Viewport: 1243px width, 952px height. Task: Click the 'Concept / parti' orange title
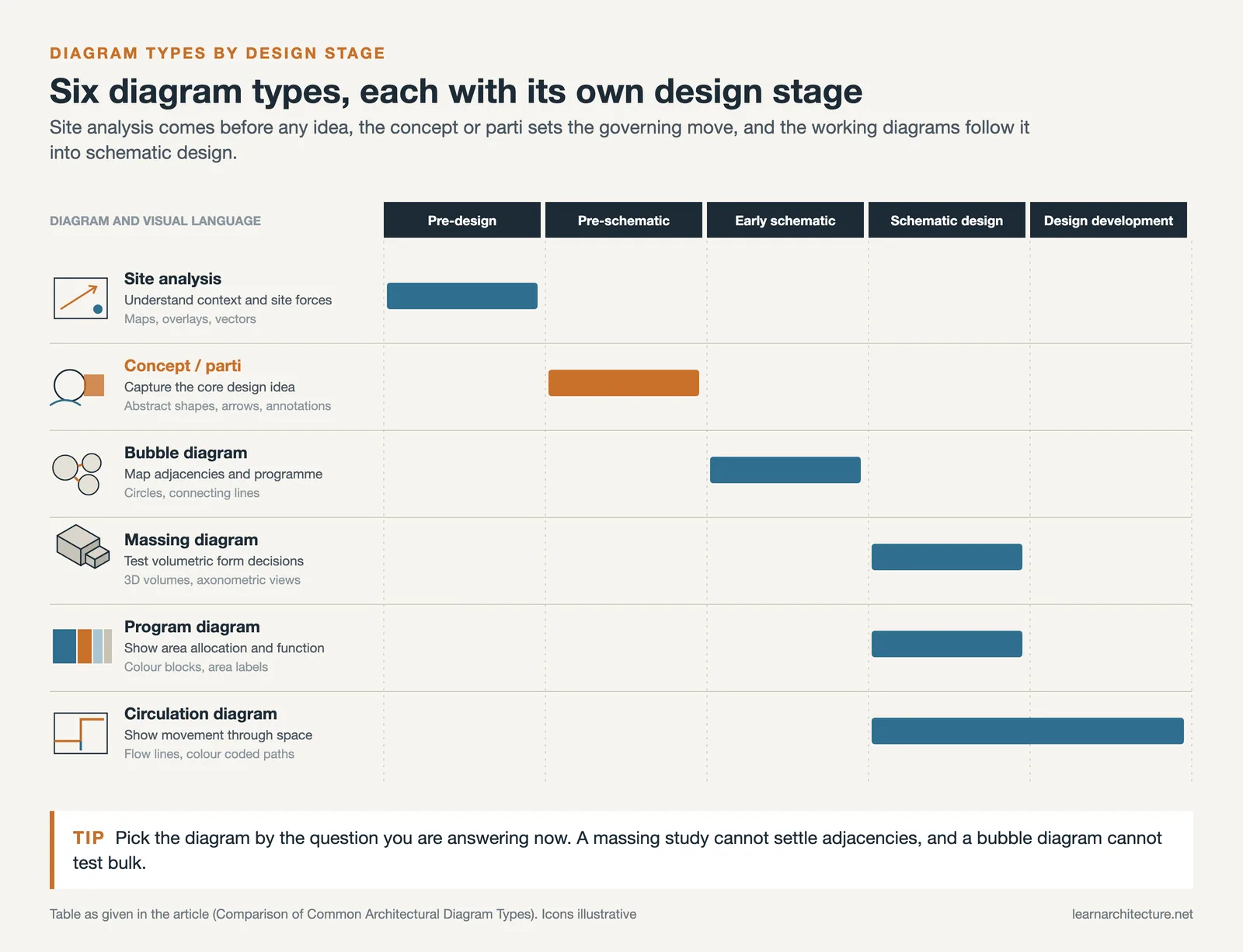(x=183, y=366)
